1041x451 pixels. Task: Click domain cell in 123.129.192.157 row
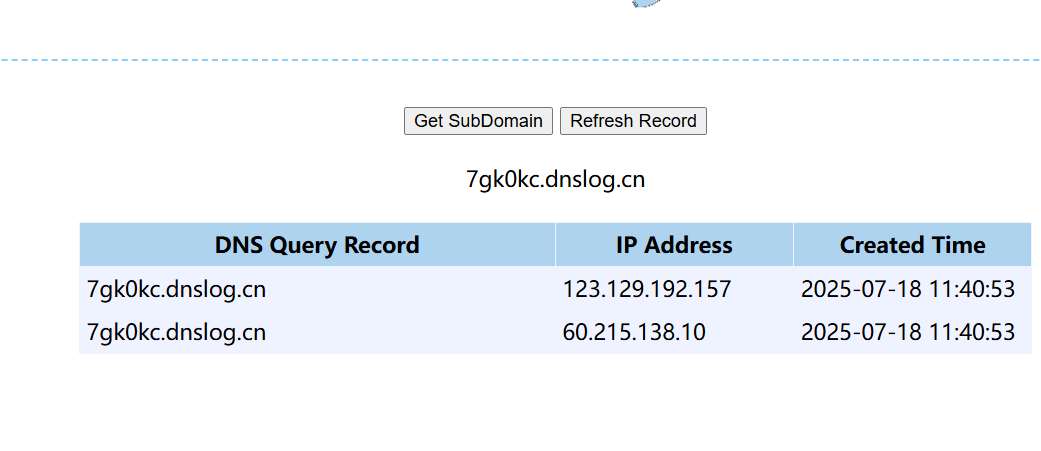pyautogui.click(x=317, y=289)
